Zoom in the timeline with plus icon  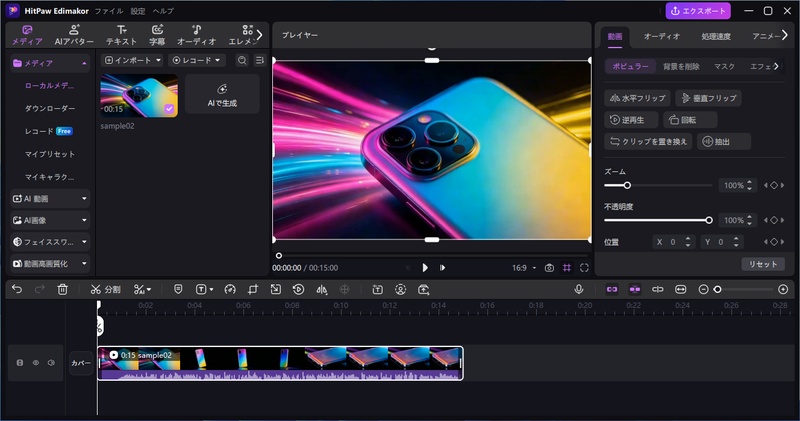point(783,289)
